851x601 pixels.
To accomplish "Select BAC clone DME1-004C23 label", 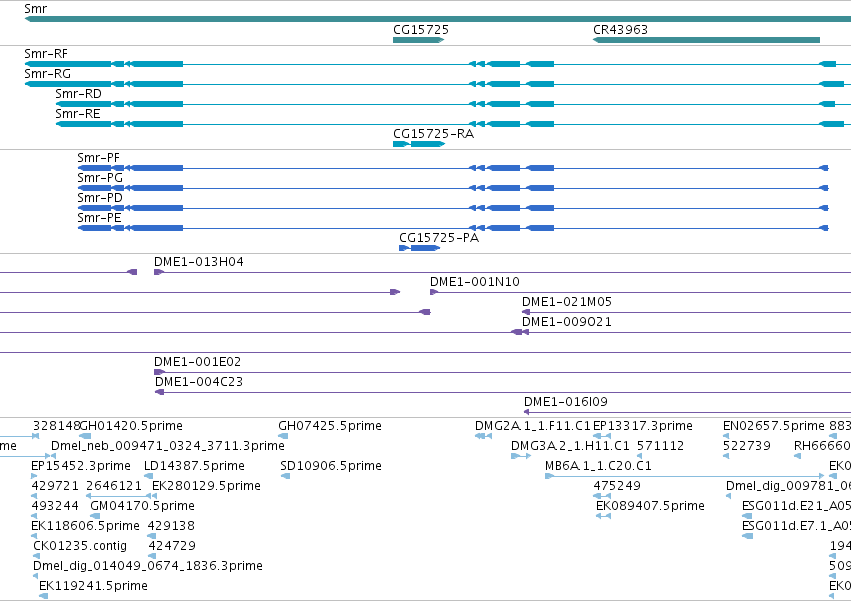I will pyautogui.click(x=199, y=382).
